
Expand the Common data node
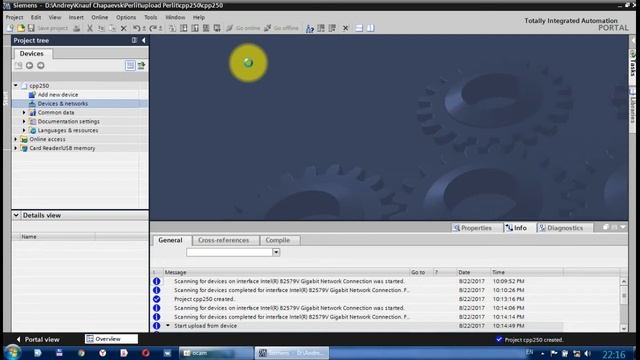pyautogui.click(x=24, y=113)
